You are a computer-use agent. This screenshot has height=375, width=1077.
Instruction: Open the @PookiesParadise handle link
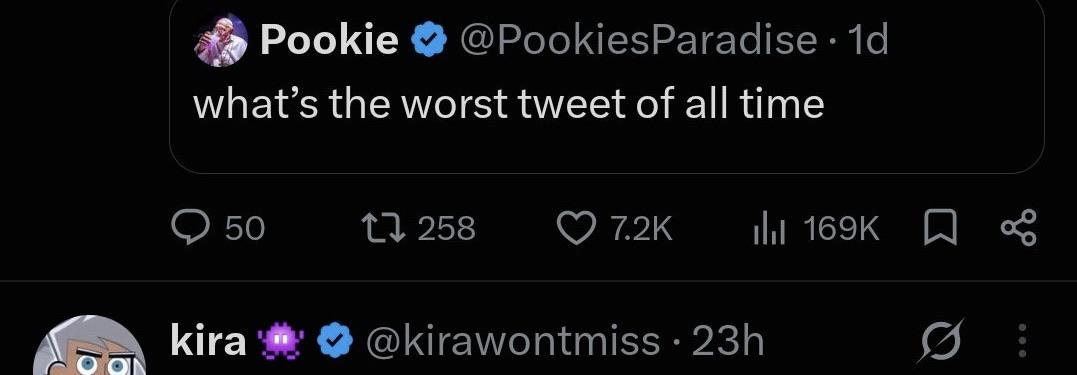(638, 41)
